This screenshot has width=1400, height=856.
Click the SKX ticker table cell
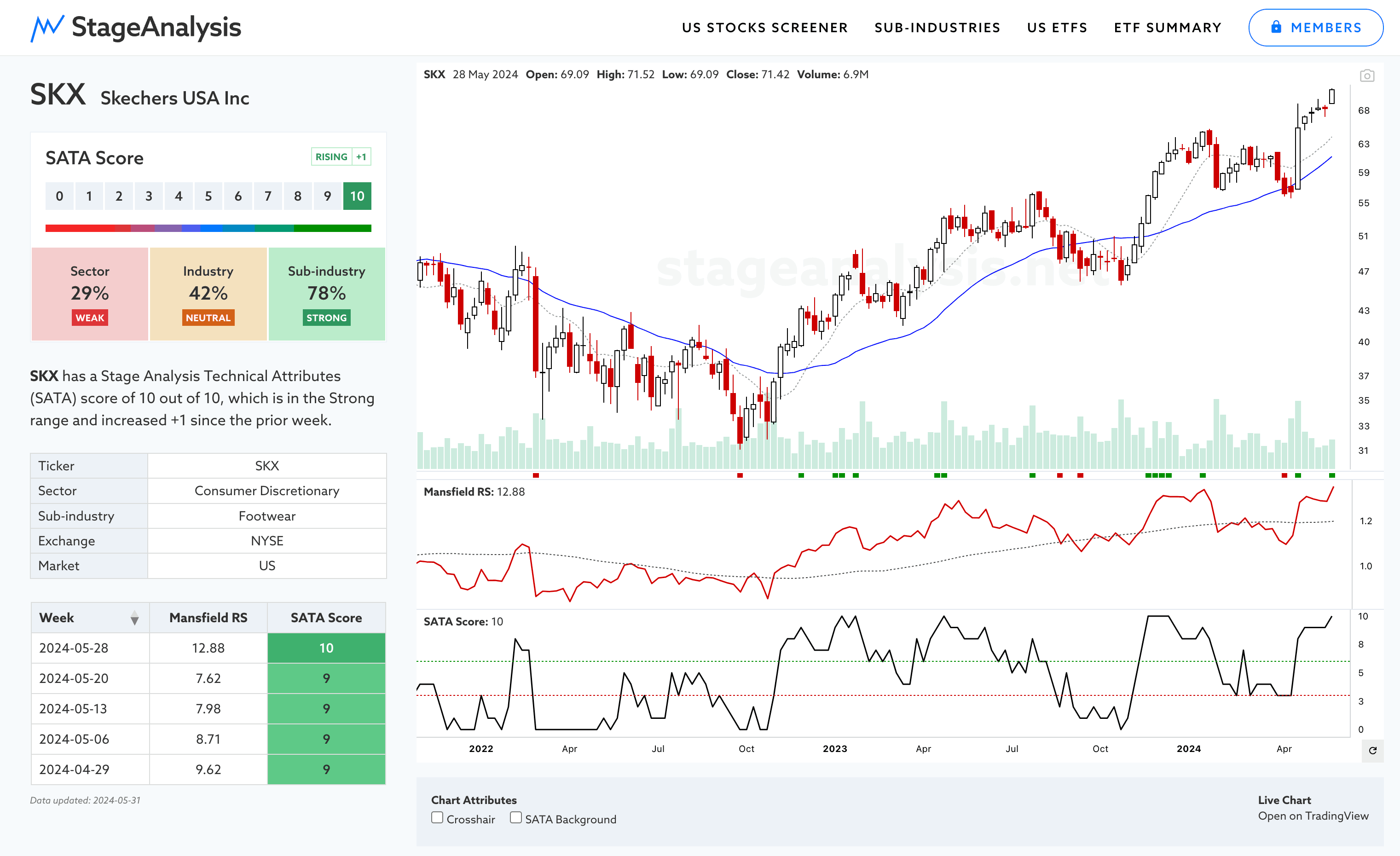(x=266, y=466)
